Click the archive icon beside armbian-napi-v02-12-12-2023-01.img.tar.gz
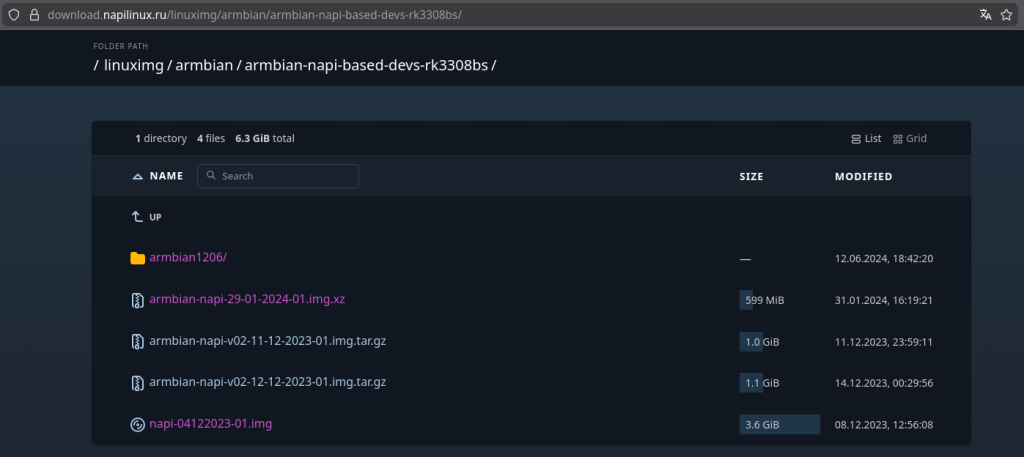This screenshot has width=1024, height=457. click(x=138, y=383)
